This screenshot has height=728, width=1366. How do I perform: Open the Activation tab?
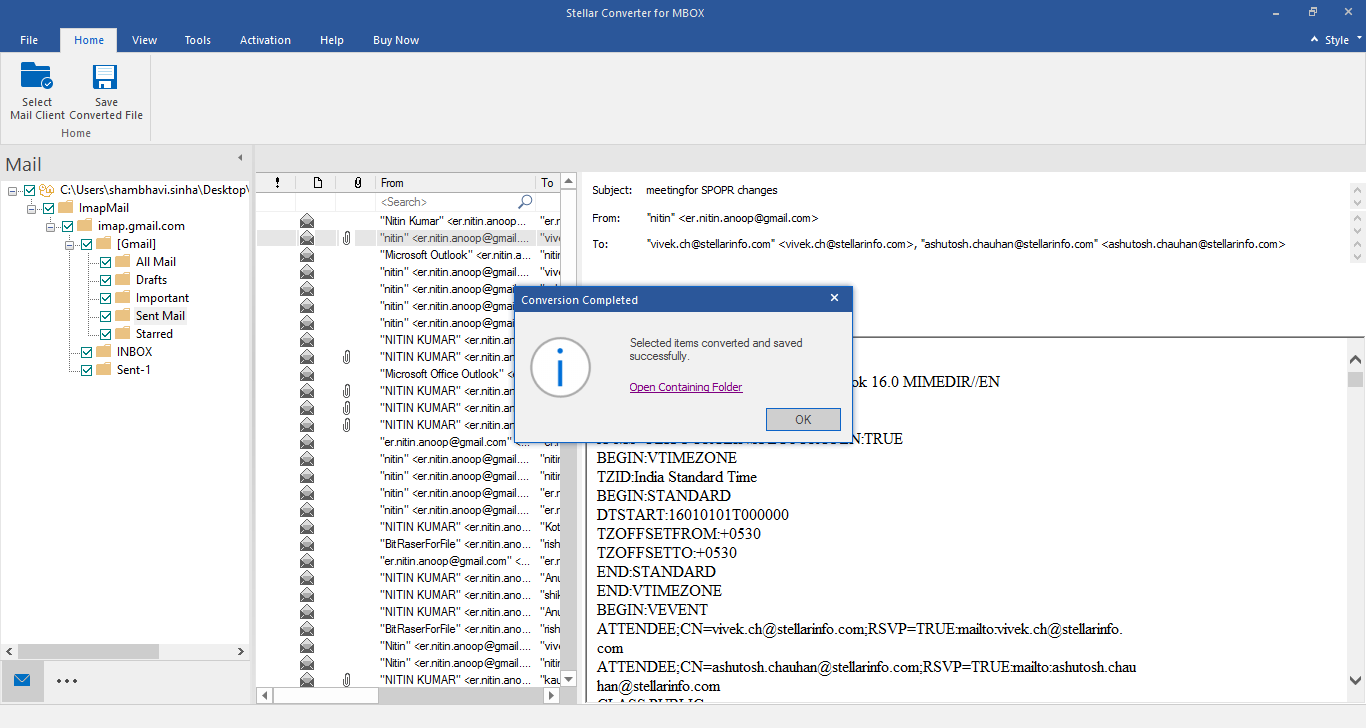[x=266, y=40]
